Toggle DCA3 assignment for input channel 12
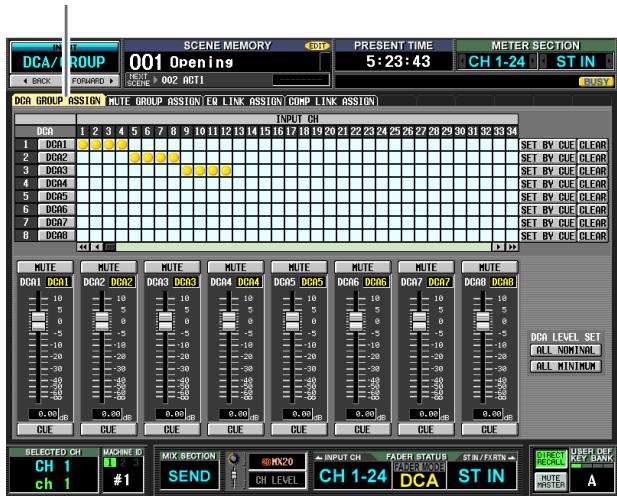The image size is (617, 496). tap(226, 171)
